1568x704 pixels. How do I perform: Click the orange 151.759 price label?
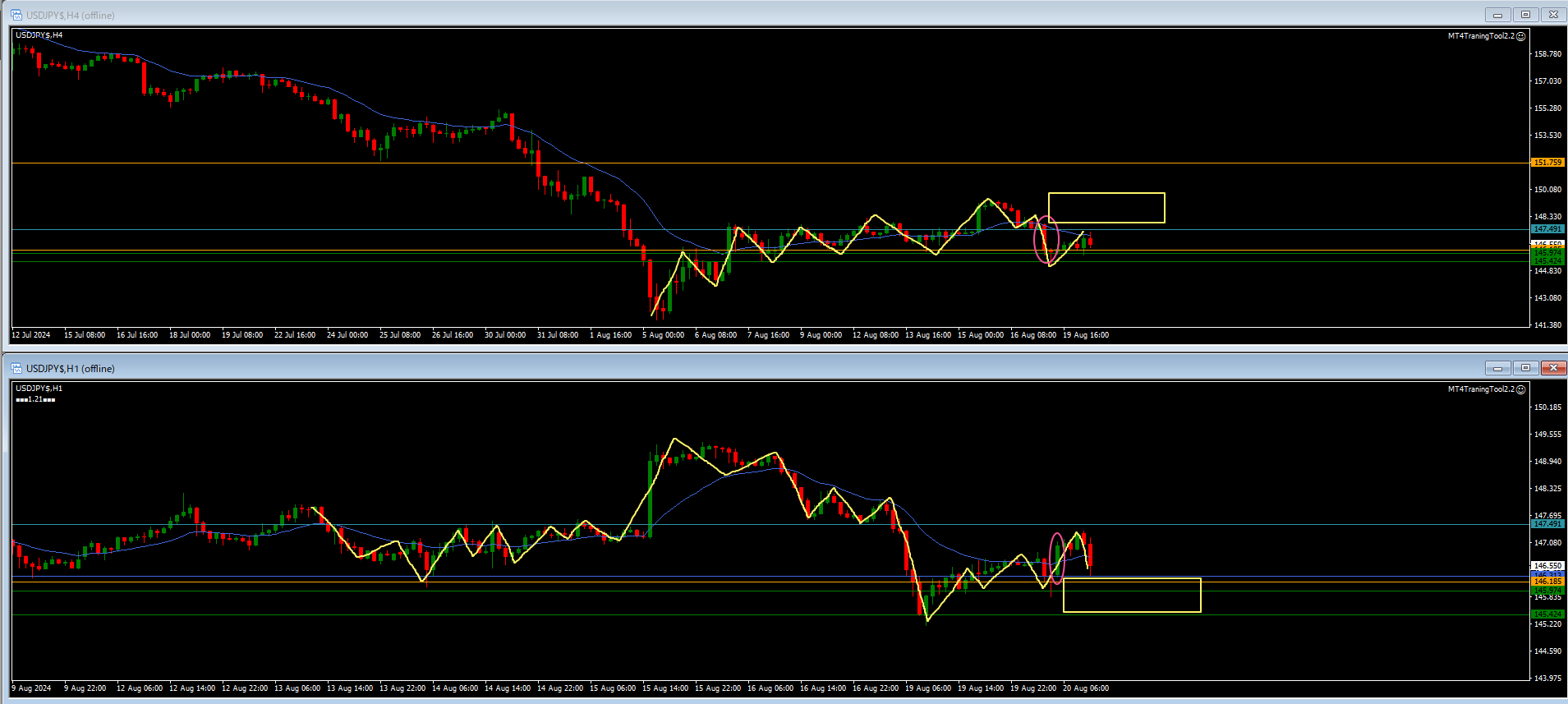pos(1547,163)
